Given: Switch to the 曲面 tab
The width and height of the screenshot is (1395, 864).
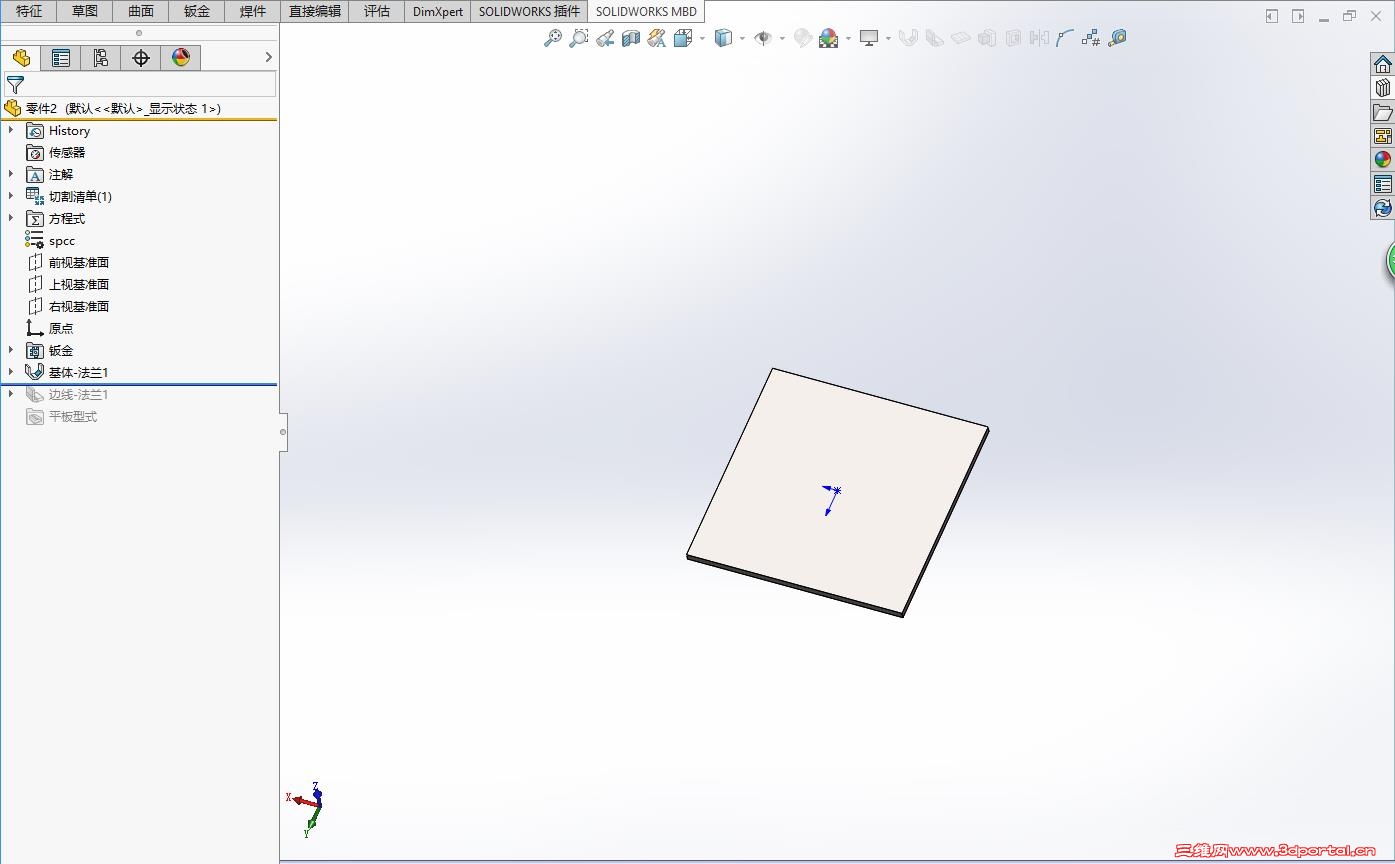Looking at the screenshot, I should [141, 11].
